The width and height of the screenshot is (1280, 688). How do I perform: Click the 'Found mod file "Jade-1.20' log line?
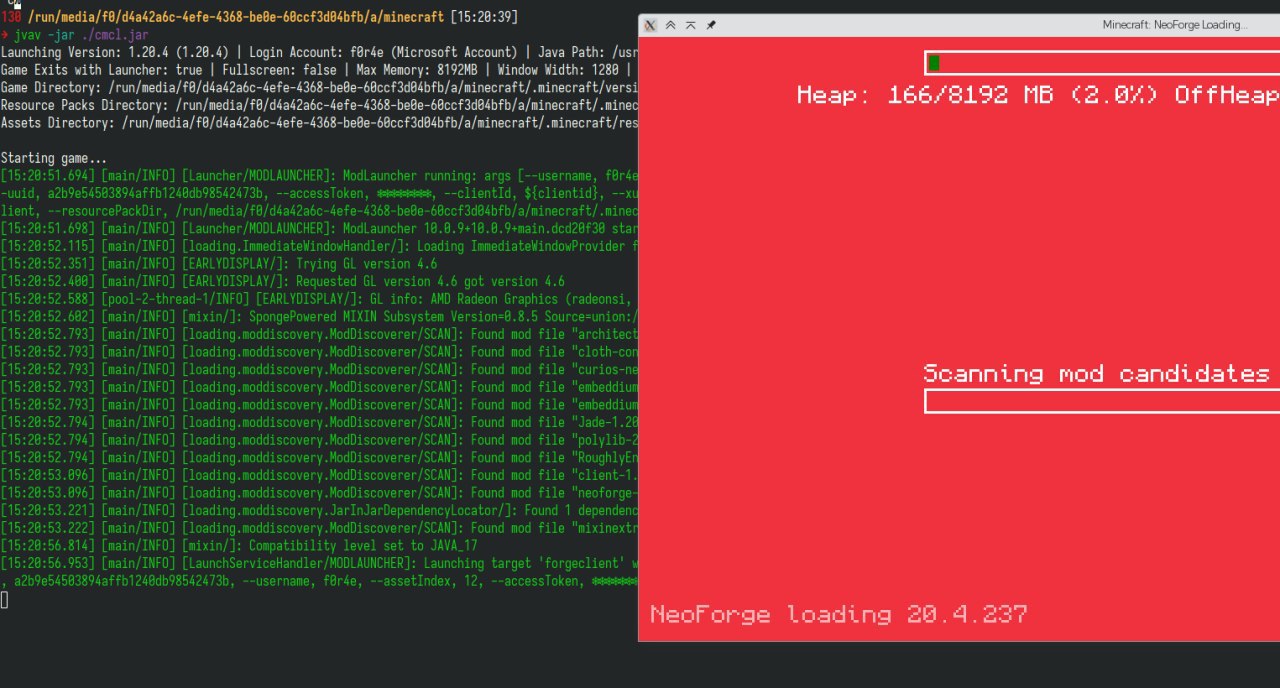click(319, 422)
